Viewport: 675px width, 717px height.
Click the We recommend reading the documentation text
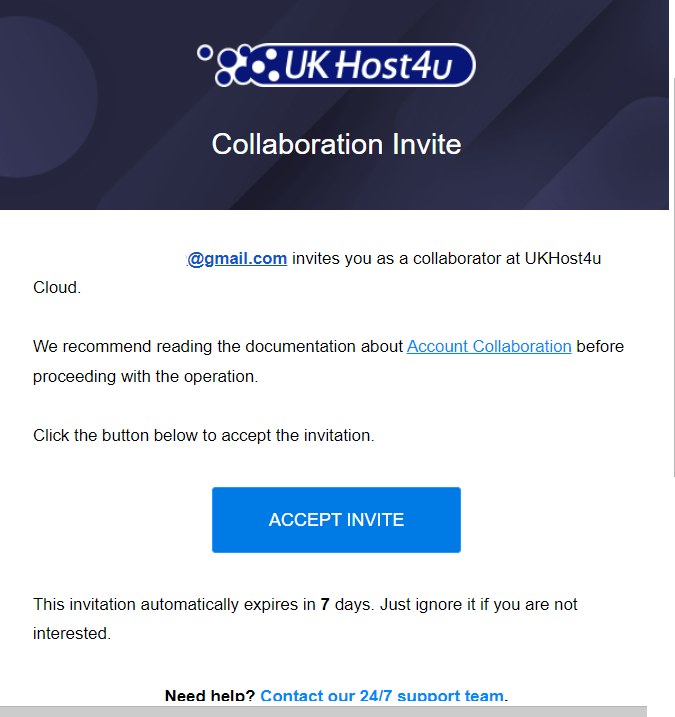coord(218,347)
